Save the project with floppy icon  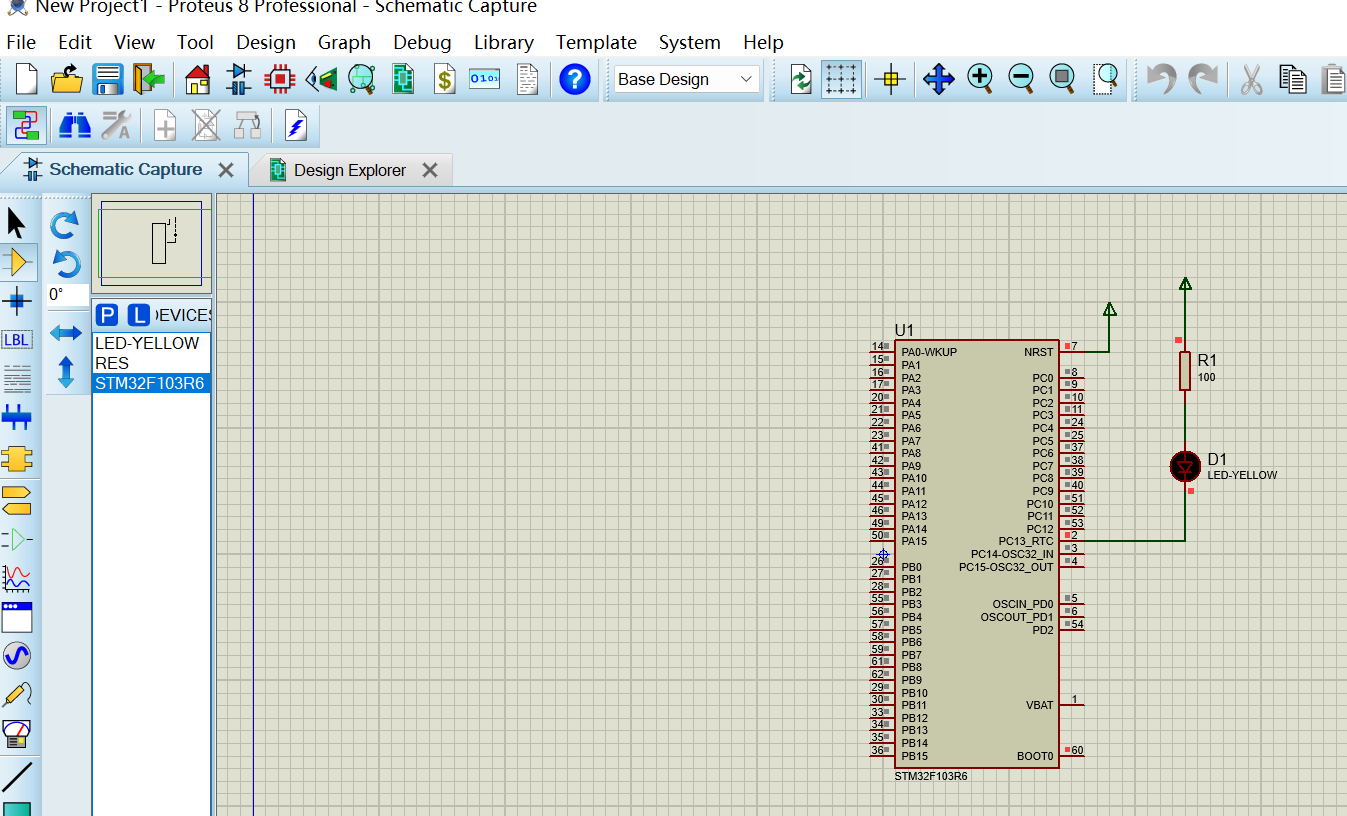pos(107,79)
